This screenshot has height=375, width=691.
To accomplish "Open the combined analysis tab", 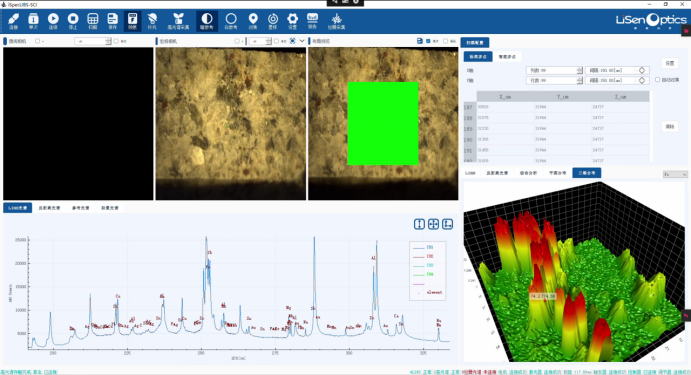I will 528,173.
